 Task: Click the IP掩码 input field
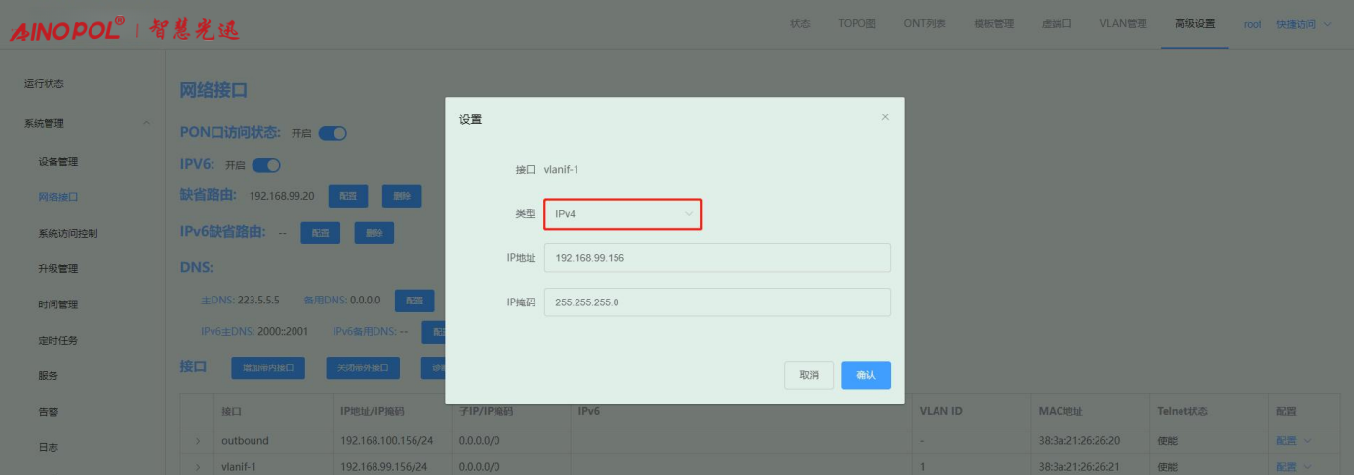(716, 302)
